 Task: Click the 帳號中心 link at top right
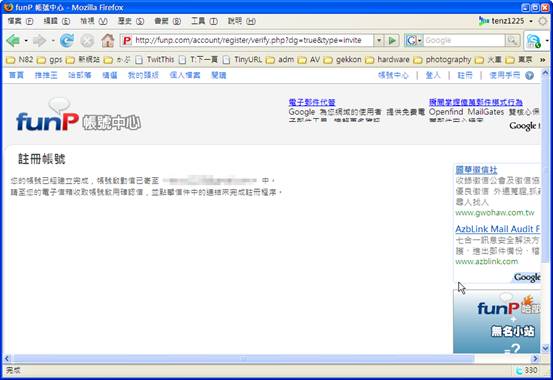(x=393, y=75)
